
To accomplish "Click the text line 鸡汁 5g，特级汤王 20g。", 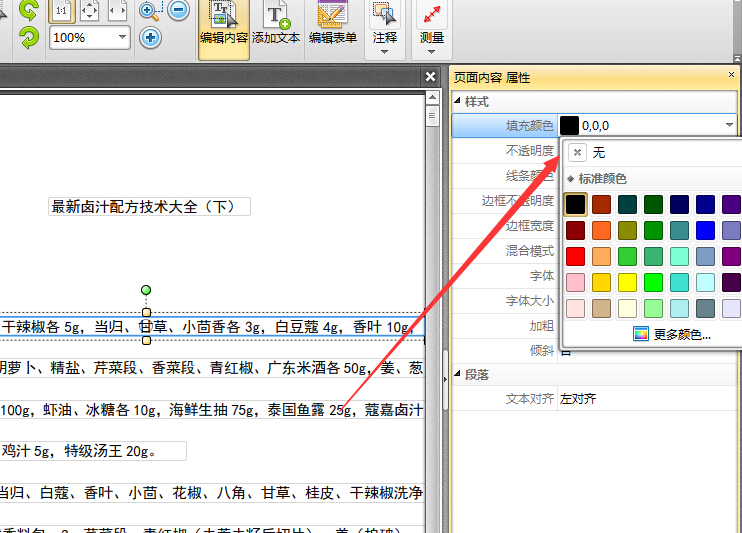I will [79, 451].
